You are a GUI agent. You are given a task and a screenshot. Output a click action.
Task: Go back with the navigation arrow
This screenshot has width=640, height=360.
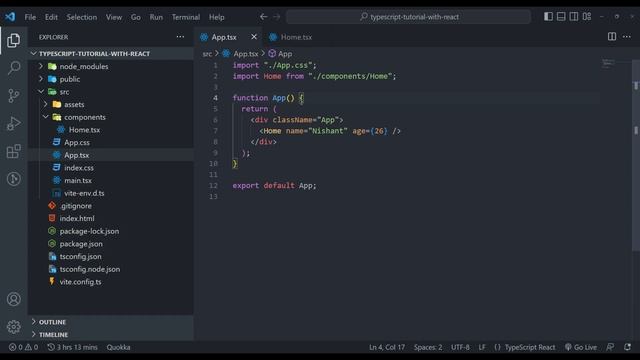tap(264, 17)
